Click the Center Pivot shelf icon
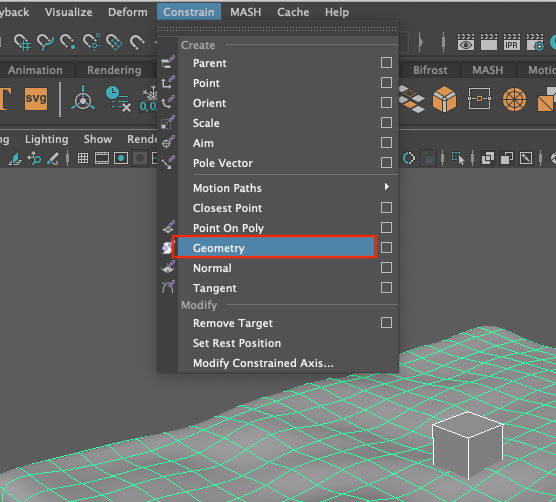 tap(83, 99)
